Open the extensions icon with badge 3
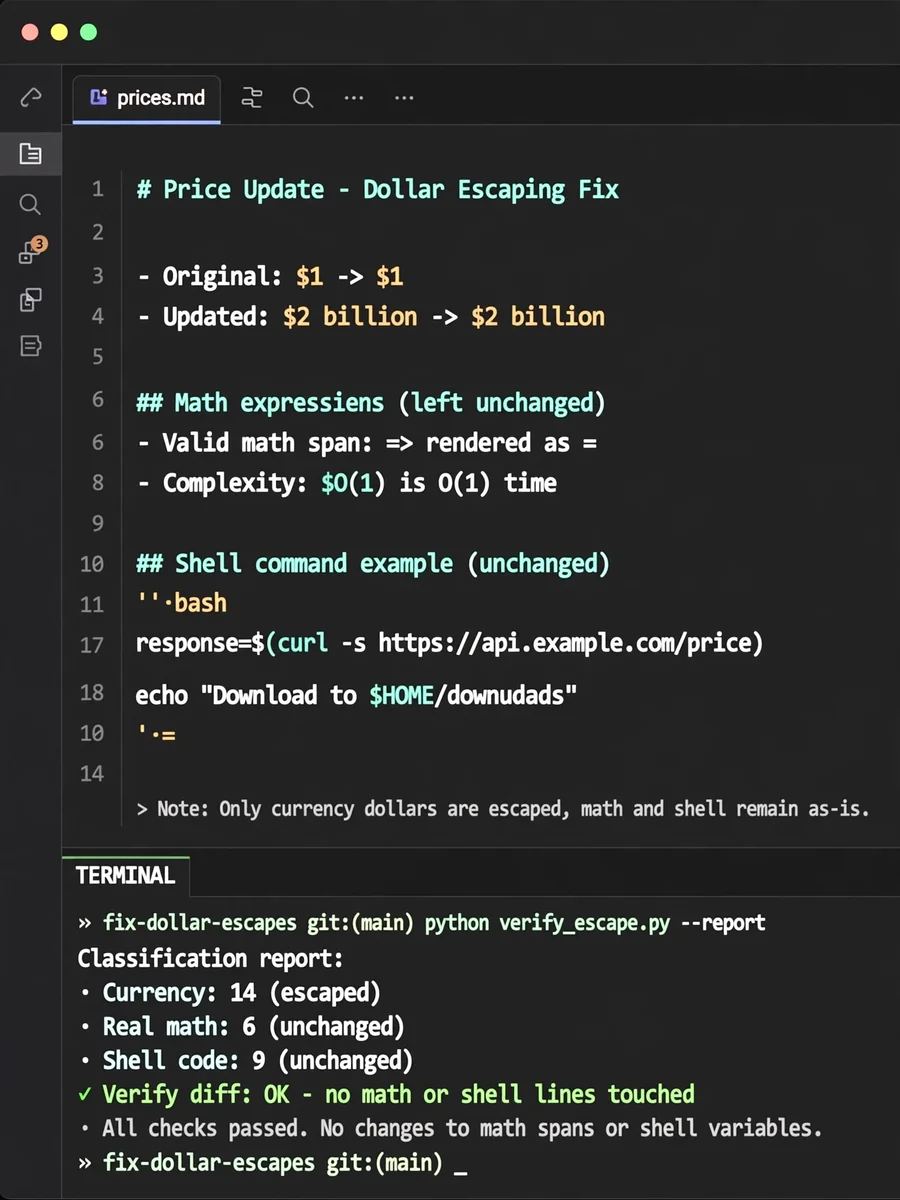 click(x=31, y=251)
